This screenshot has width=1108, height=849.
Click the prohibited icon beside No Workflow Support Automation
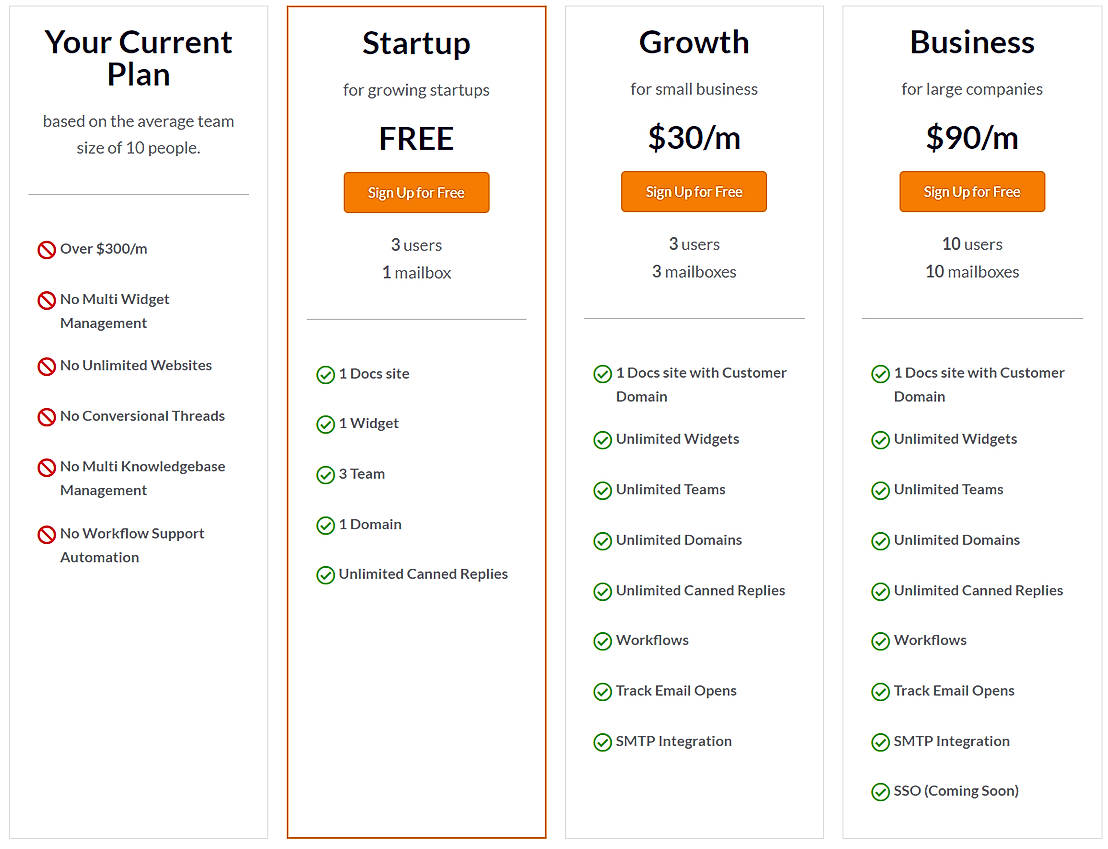pos(46,535)
